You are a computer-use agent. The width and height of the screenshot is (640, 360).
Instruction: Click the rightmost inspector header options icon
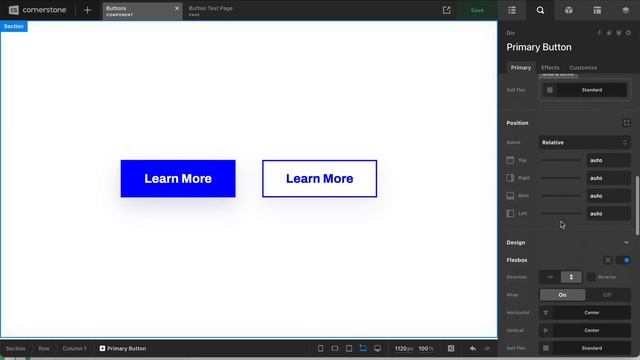(x=629, y=33)
